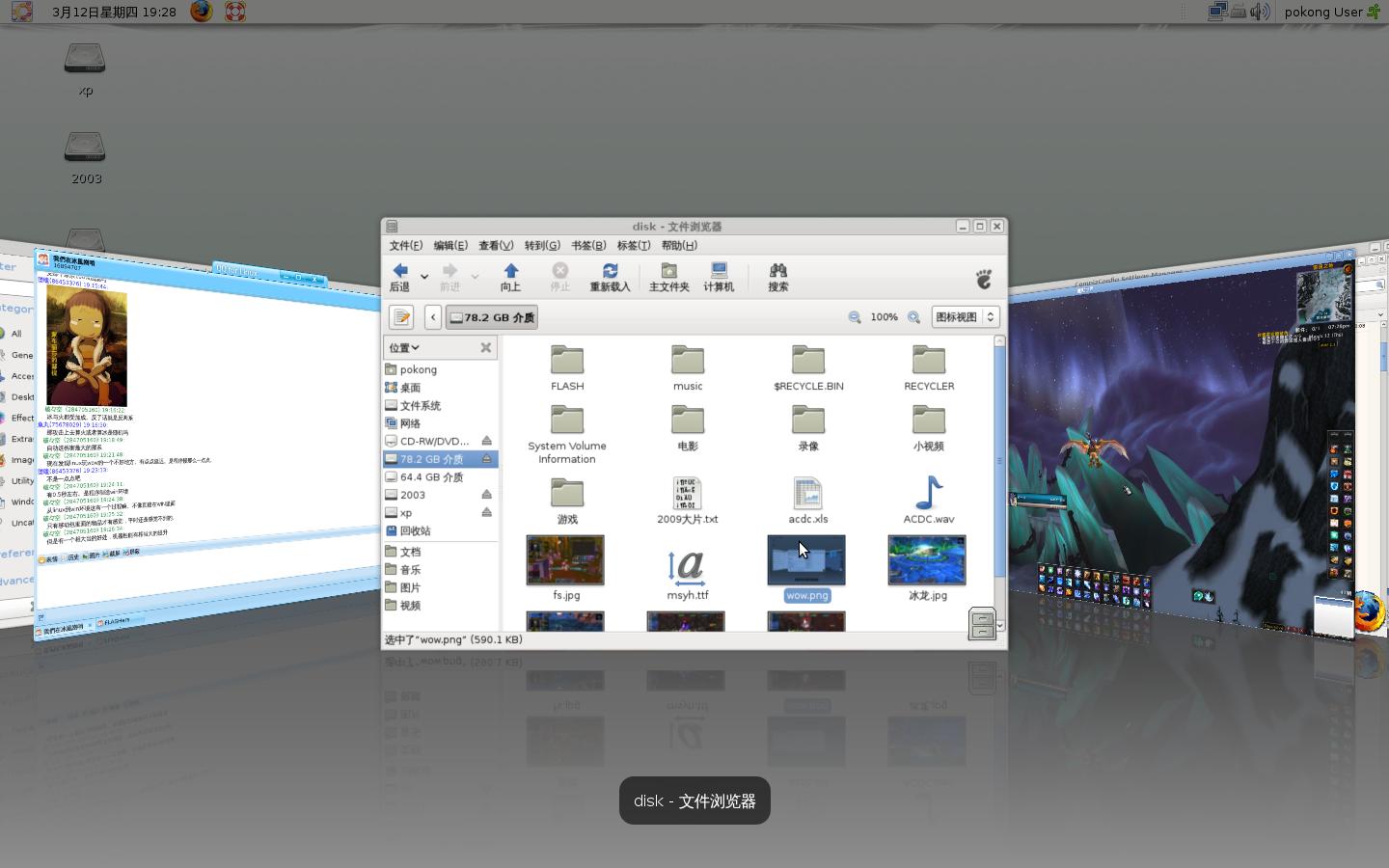Image resolution: width=1389 pixels, height=868 pixels.
Task: Open the Back history dropdown arrow
Action: pyautogui.click(x=424, y=277)
